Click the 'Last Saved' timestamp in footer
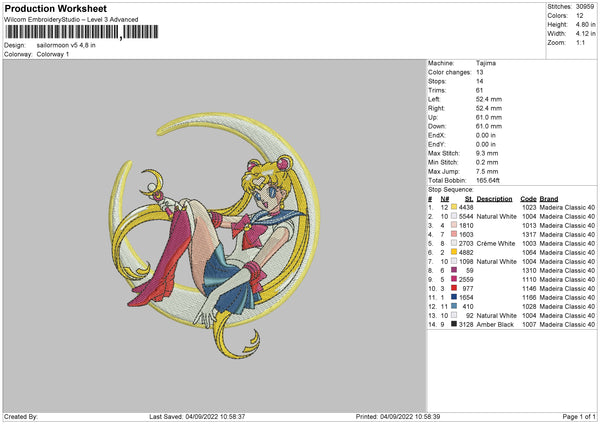 tap(197, 416)
